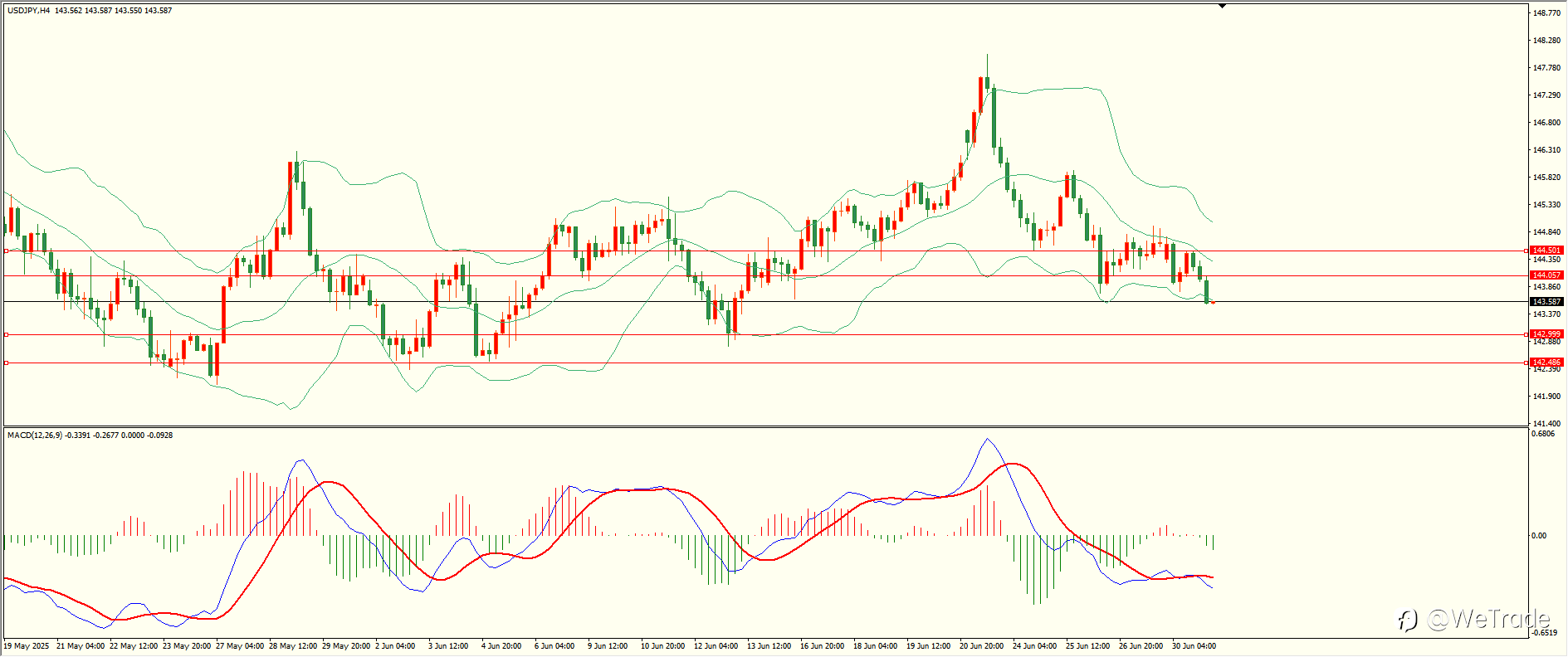Select the 142.486 red price level tag
This screenshot has height=657, width=1568.
coord(1547,363)
